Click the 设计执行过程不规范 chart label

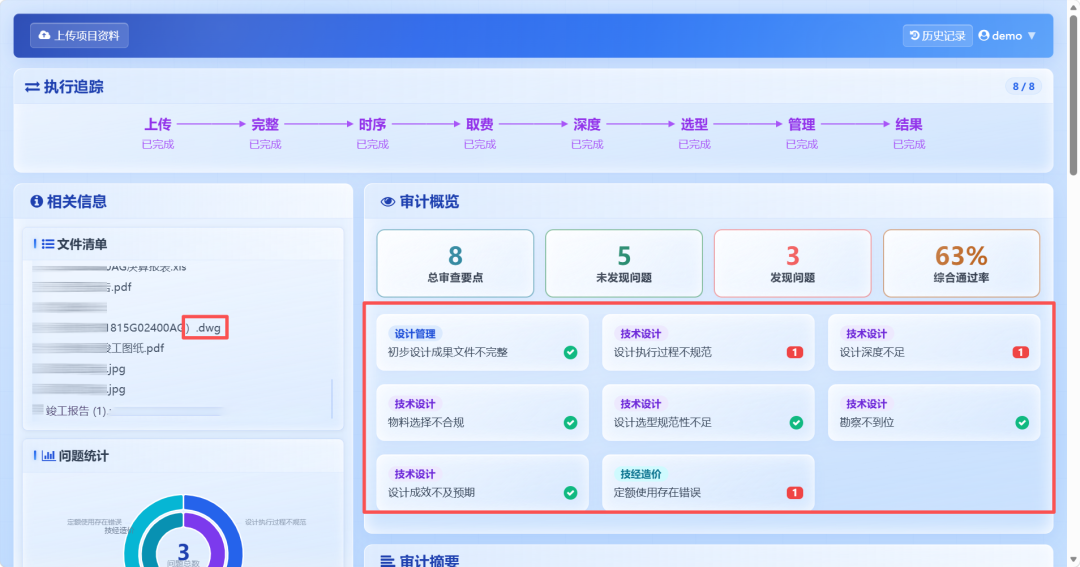click(276, 522)
